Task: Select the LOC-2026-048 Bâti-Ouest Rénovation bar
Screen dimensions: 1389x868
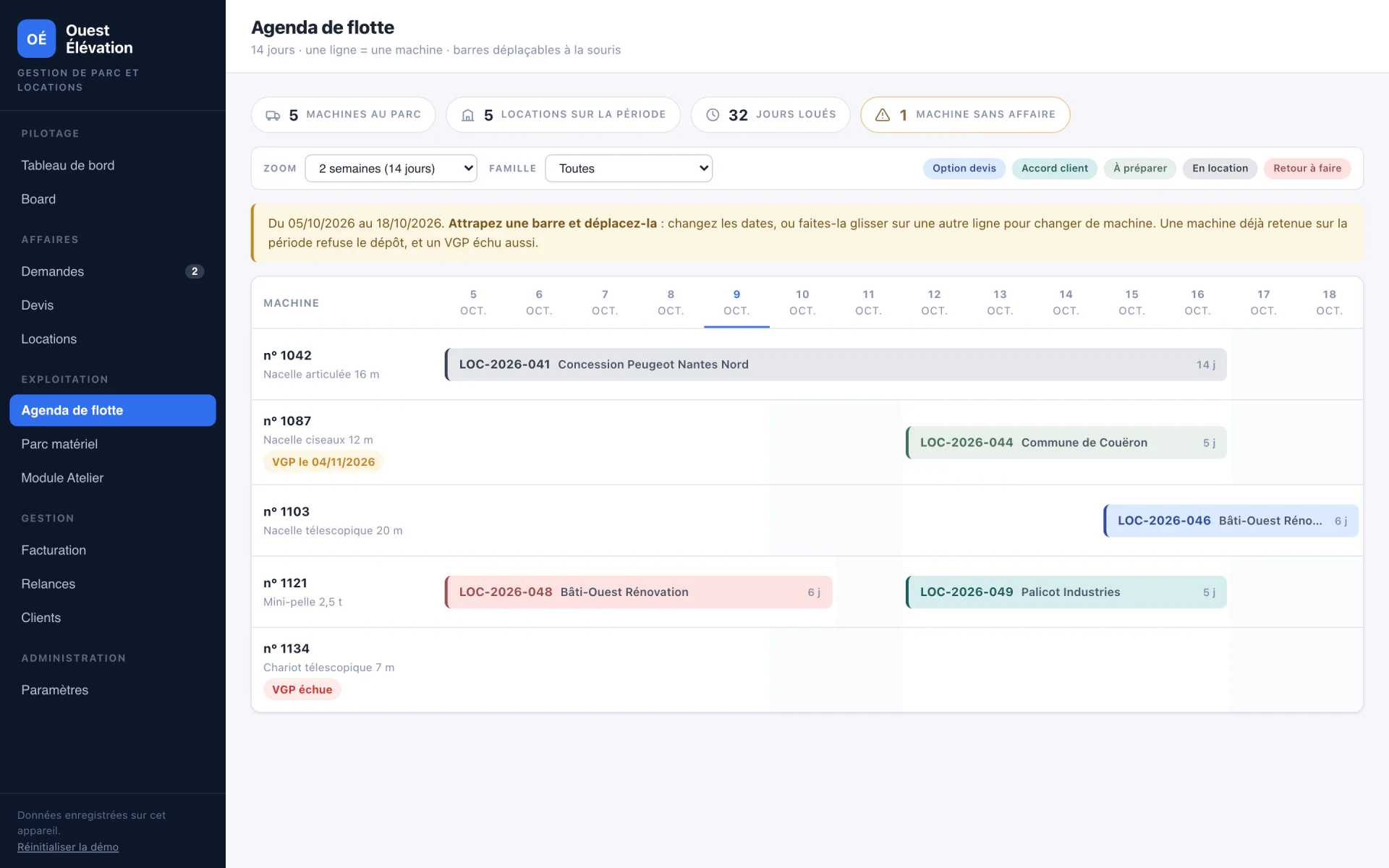Action: [x=638, y=592]
